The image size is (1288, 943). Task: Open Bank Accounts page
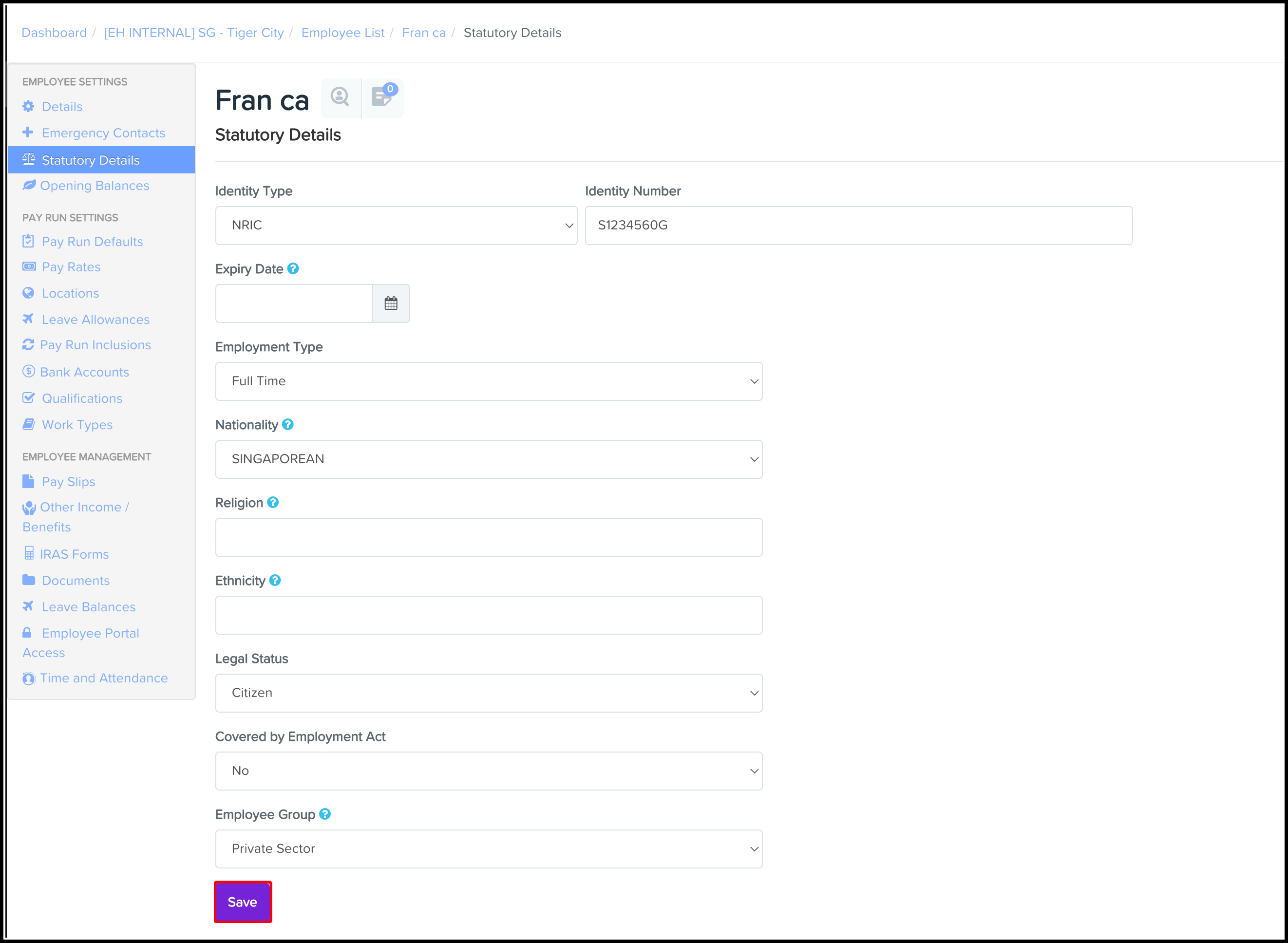(84, 372)
